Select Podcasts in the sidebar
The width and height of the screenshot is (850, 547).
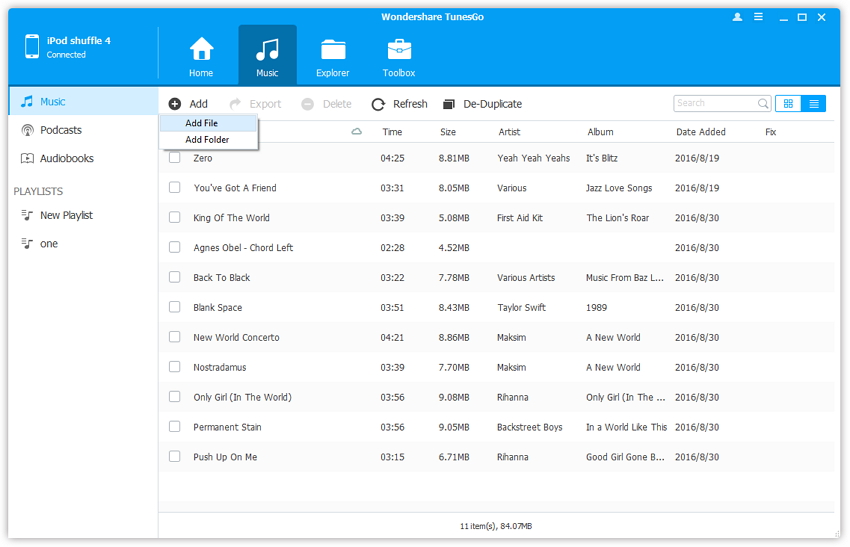click(60, 130)
